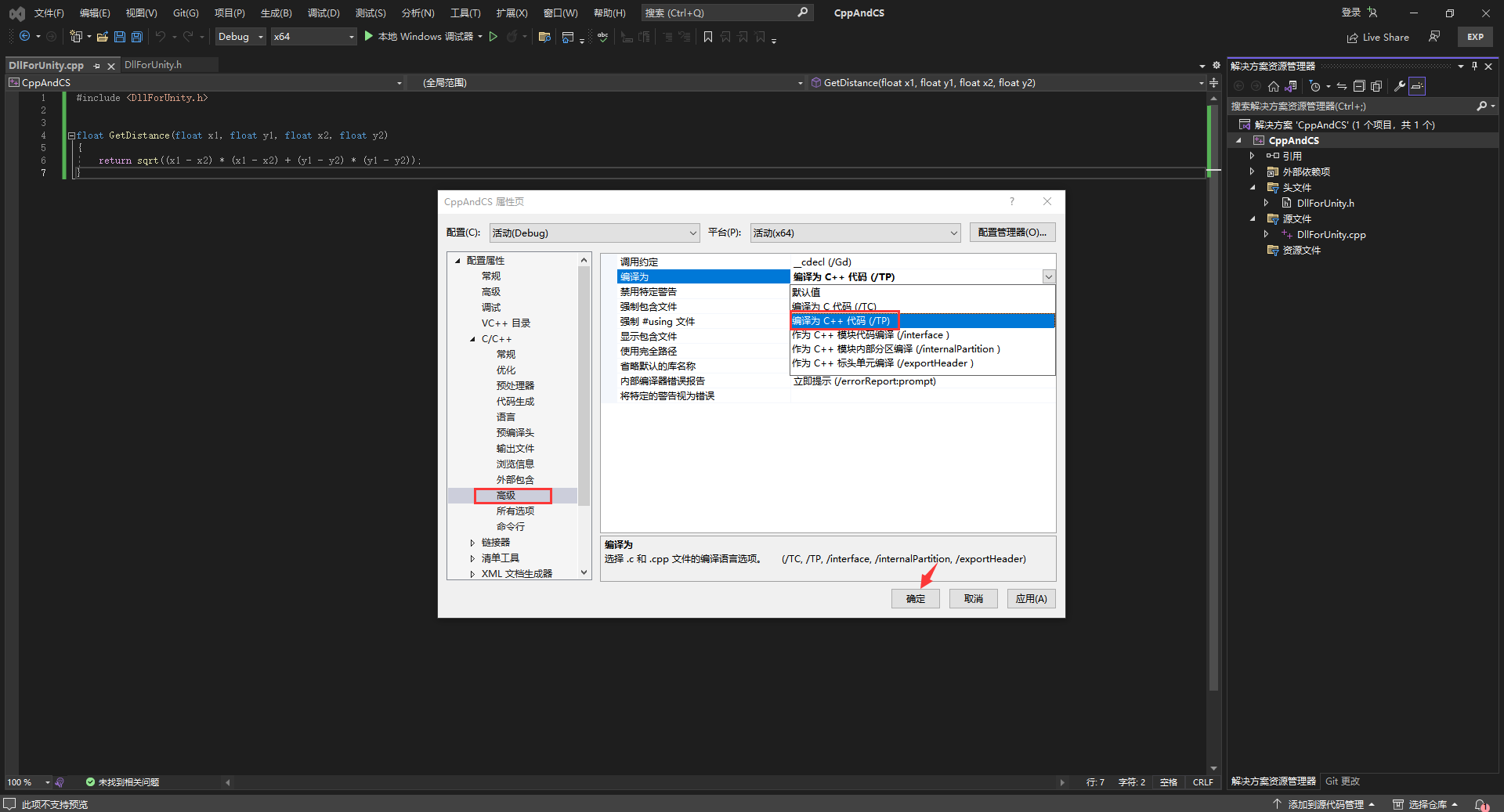Switch to the DllForUnity.h tab
Image resolution: width=1504 pixels, height=812 pixels.
[x=153, y=65]
